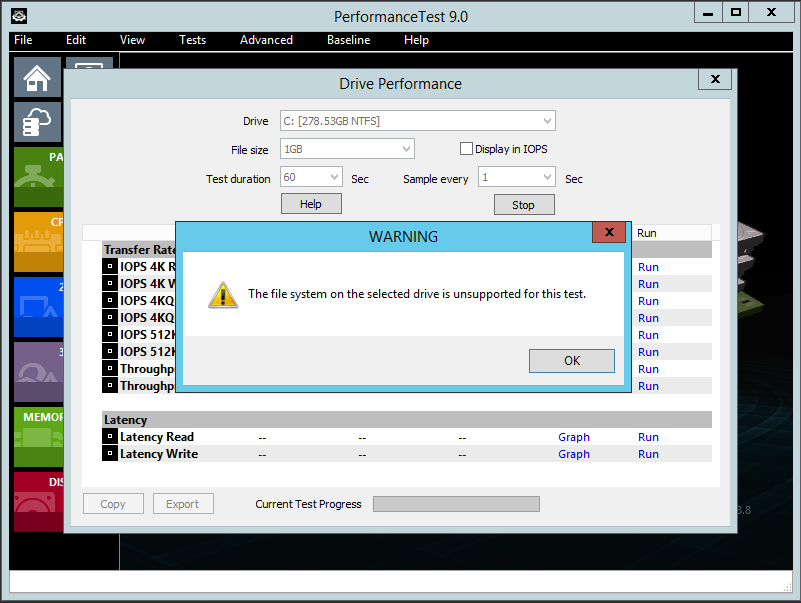Close the WARNING dialog with red X
The image size is (801, 603).
click(x=609, y=232)
